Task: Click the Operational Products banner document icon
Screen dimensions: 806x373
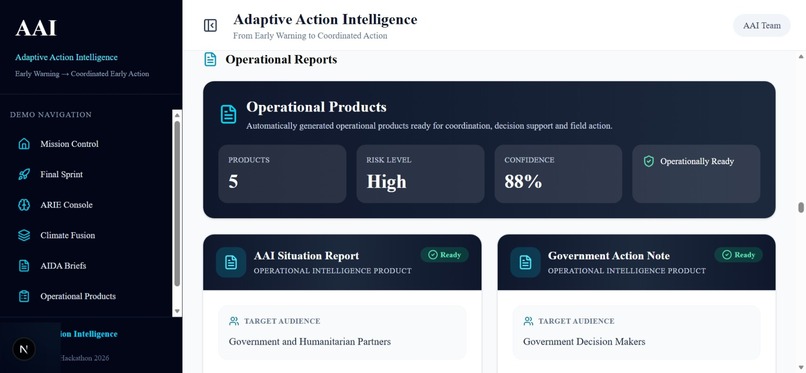Action: click(229, 114)
